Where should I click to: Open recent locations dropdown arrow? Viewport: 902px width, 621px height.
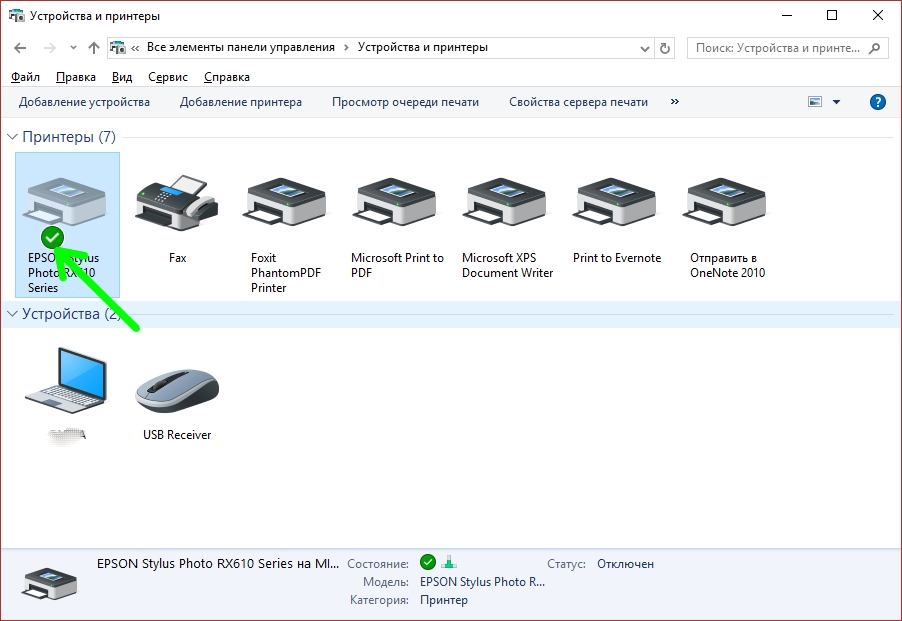point(73,48)
